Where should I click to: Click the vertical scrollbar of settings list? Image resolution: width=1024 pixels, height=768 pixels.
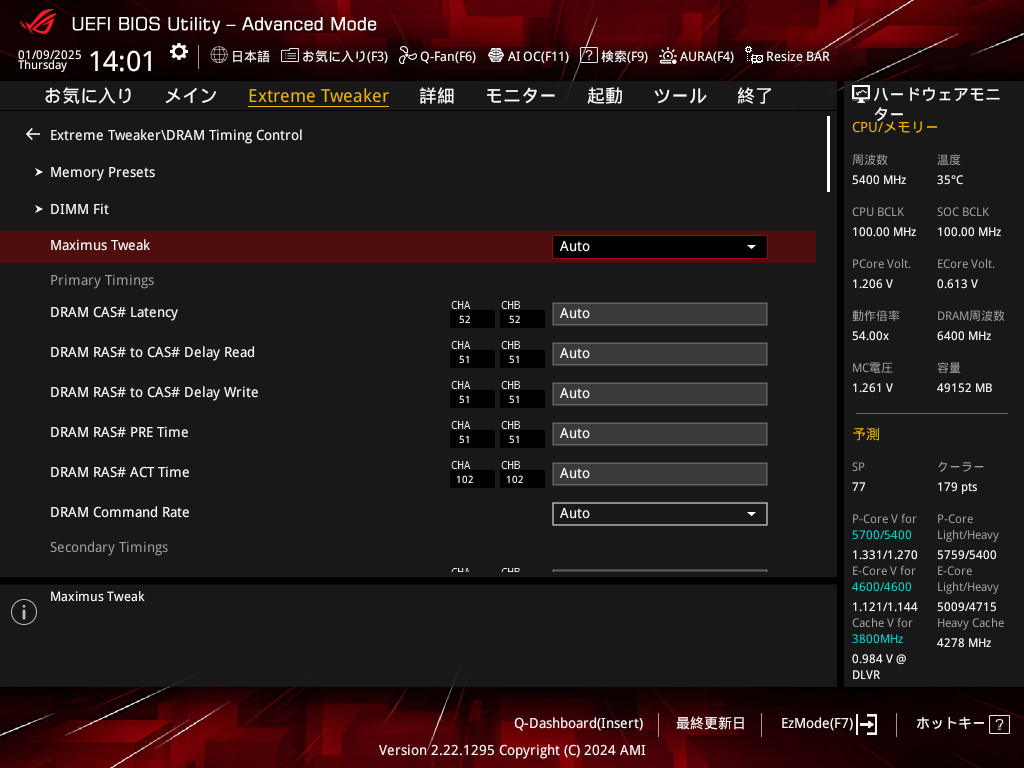click(x=828, y=154)
